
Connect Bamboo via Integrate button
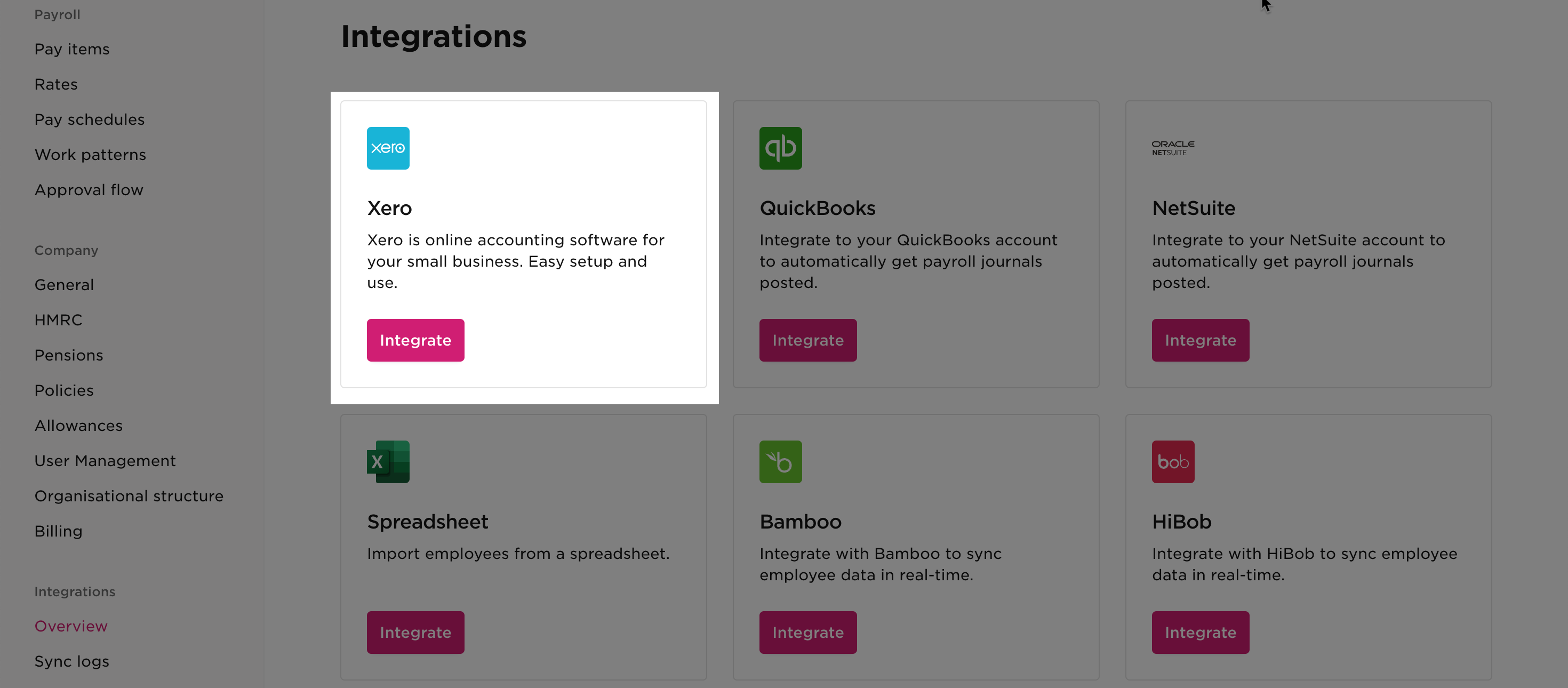click(x=808, y=632)
